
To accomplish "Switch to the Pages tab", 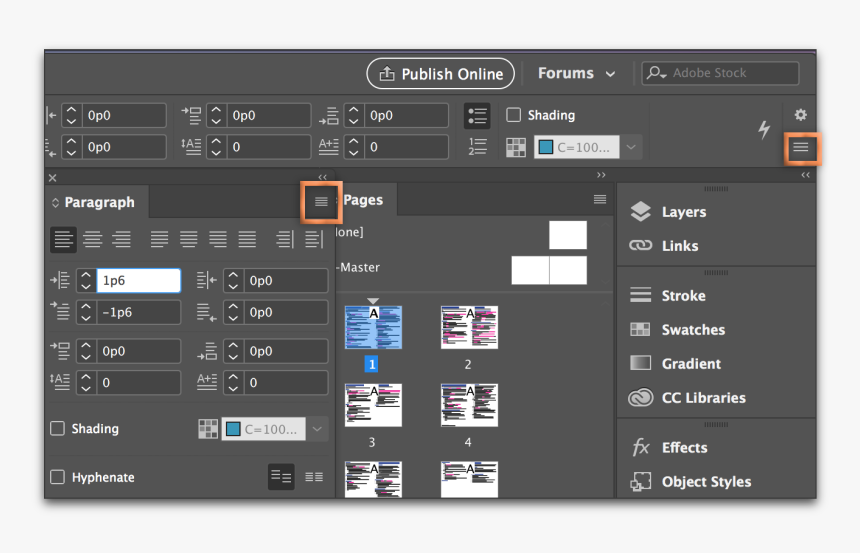I will [x=363, y=200].
